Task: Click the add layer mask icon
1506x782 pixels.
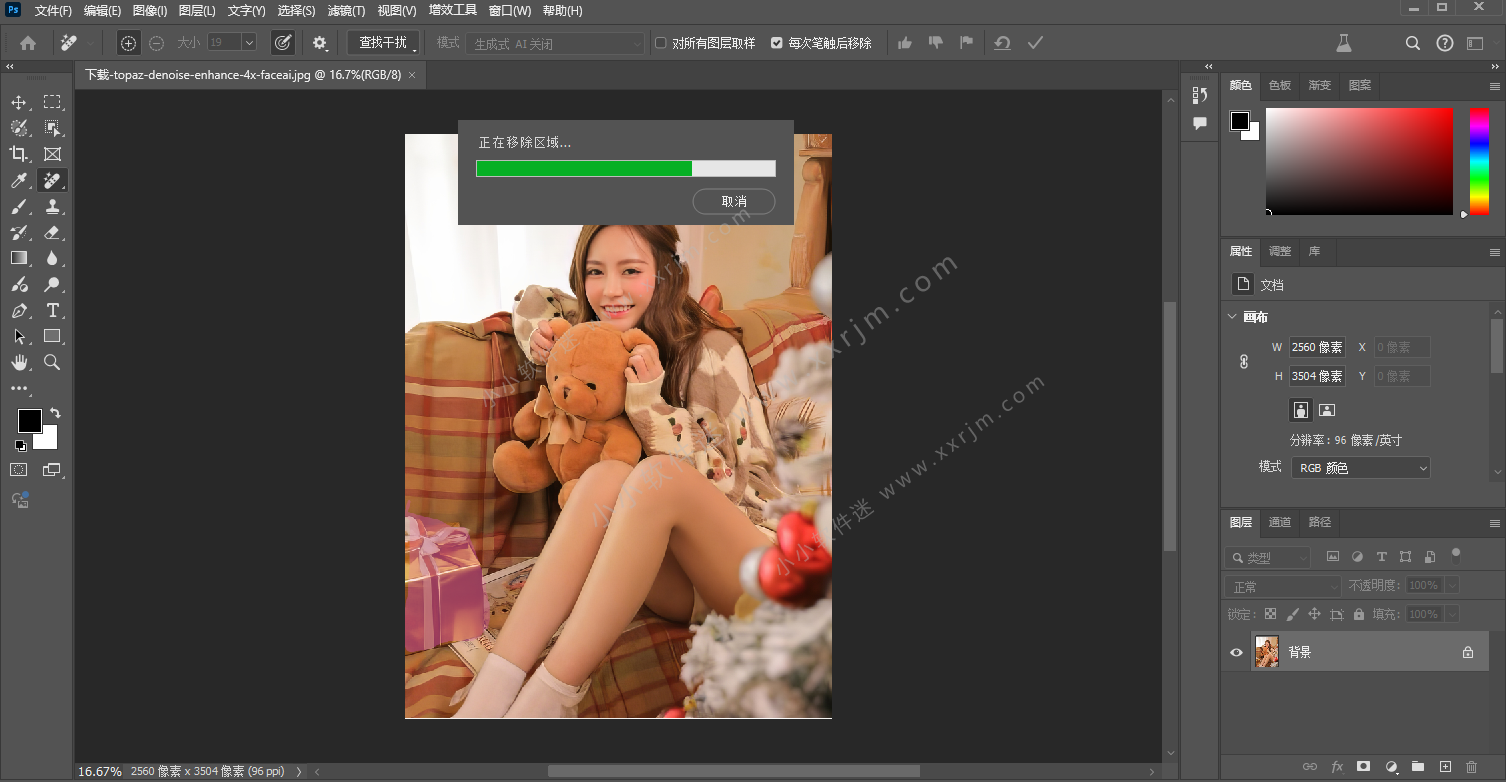Action: click(1363, 767)
